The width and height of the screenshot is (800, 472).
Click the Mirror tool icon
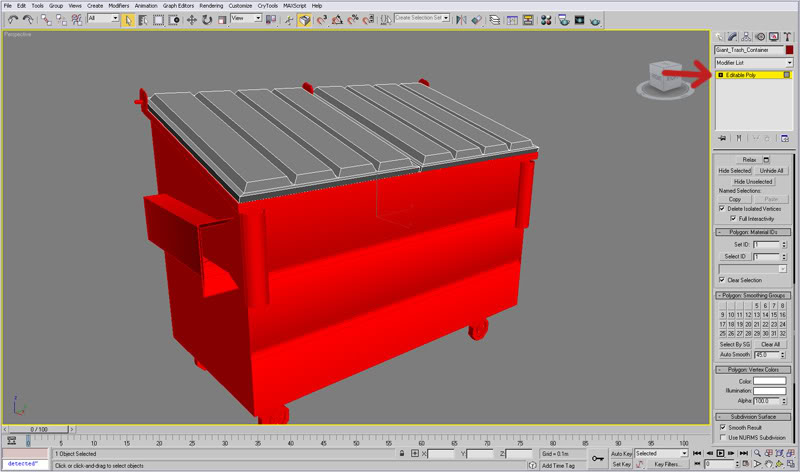tap(461, 20)
